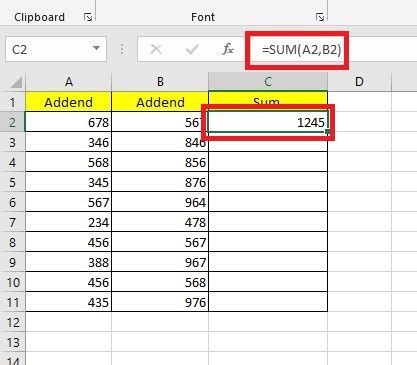The image size is (417, 365).
Task: Select cell containing 435
Action: click(x=68, y=302)
